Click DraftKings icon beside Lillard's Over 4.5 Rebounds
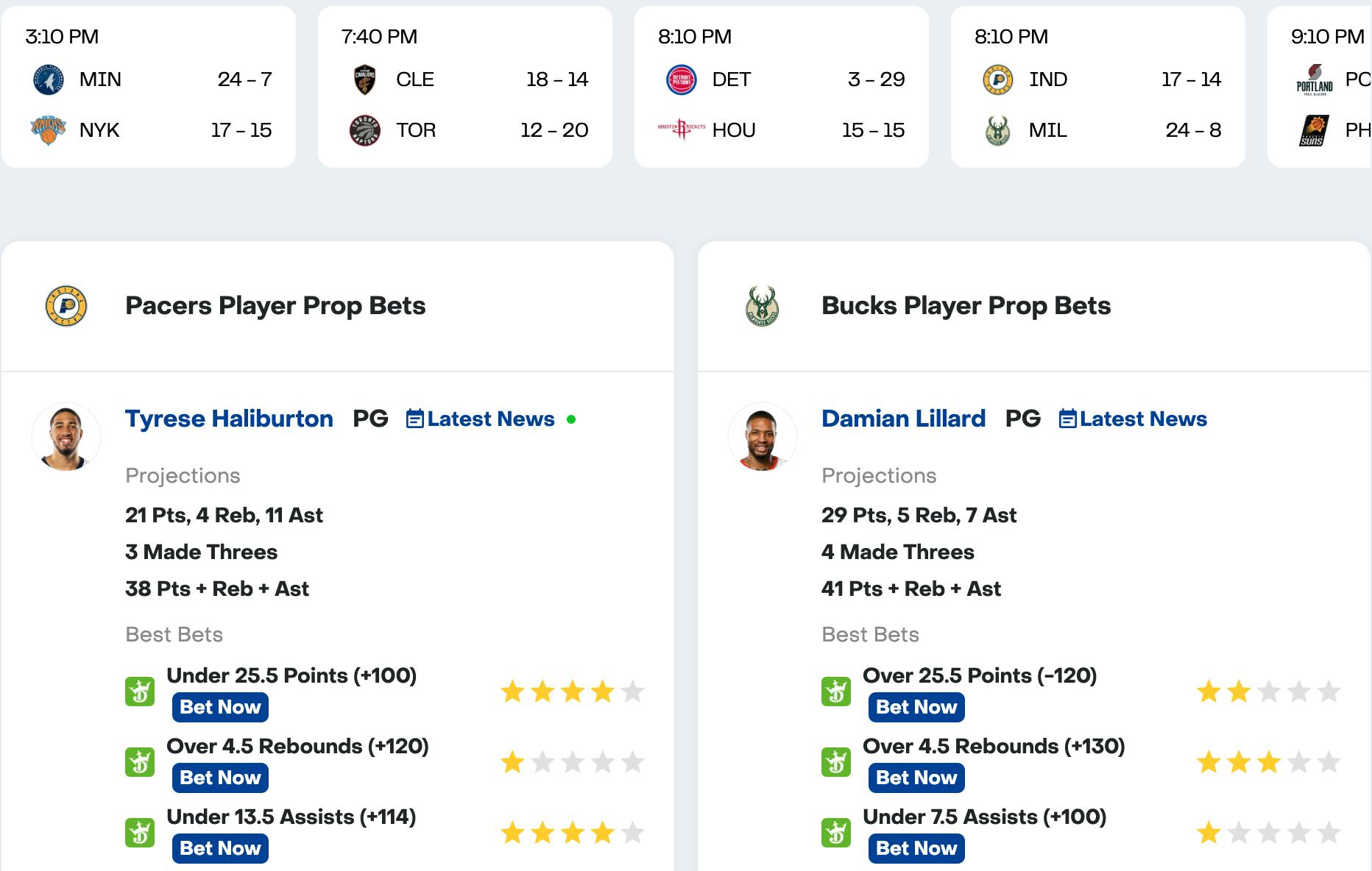The image size is (1372, 871). (x=836, y=762)
